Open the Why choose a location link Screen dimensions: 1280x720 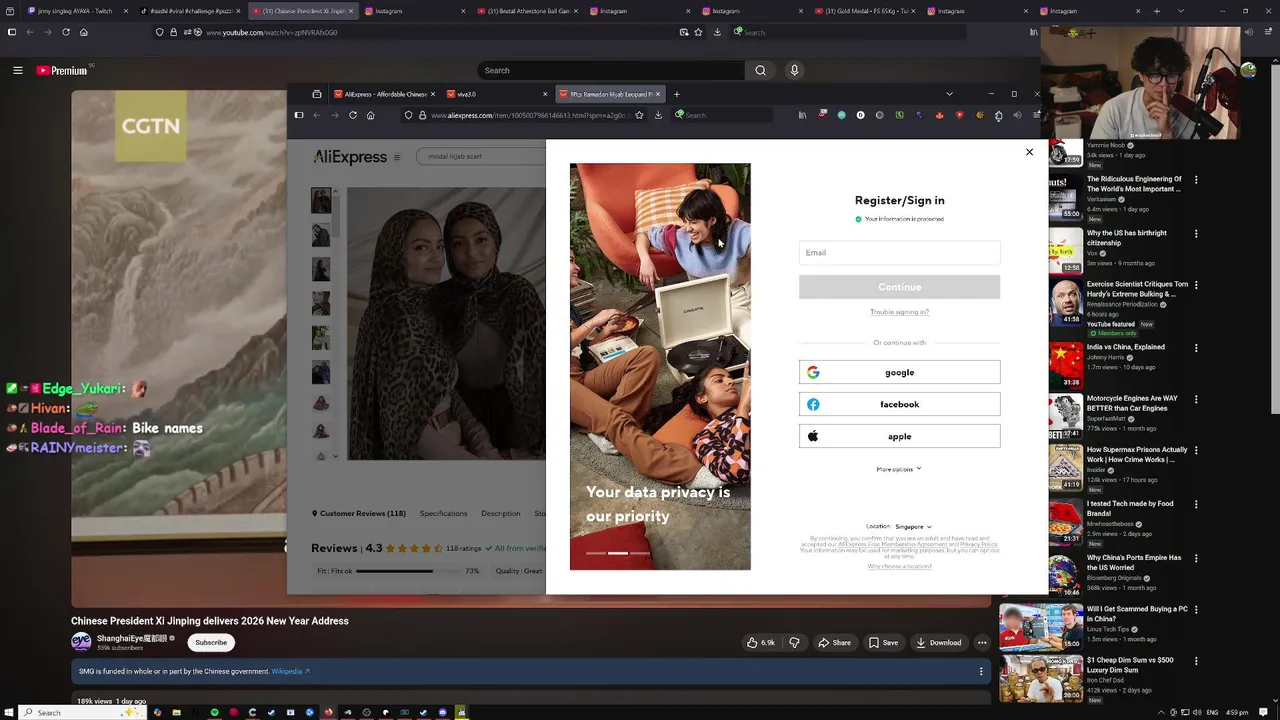[x=899, y=566]
